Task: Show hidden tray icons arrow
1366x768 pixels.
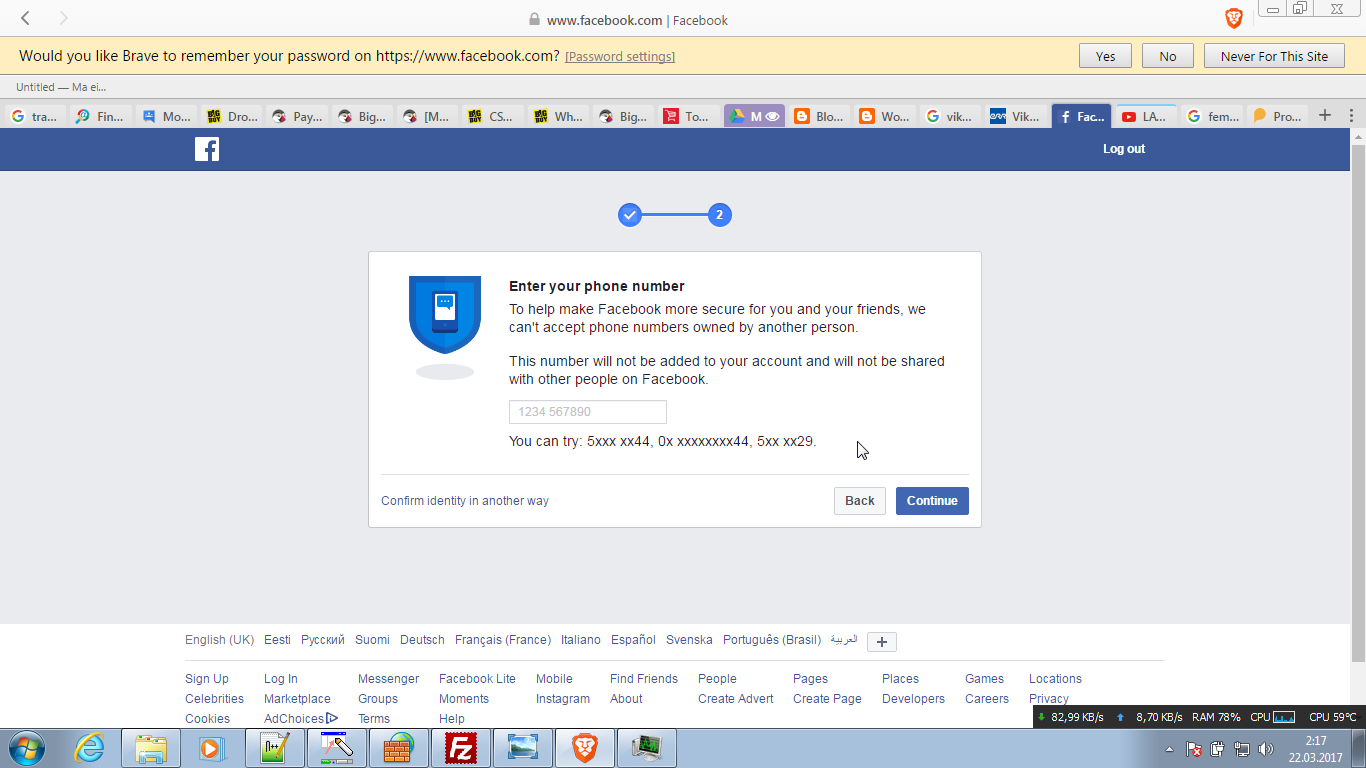Action: point(1170,749)
